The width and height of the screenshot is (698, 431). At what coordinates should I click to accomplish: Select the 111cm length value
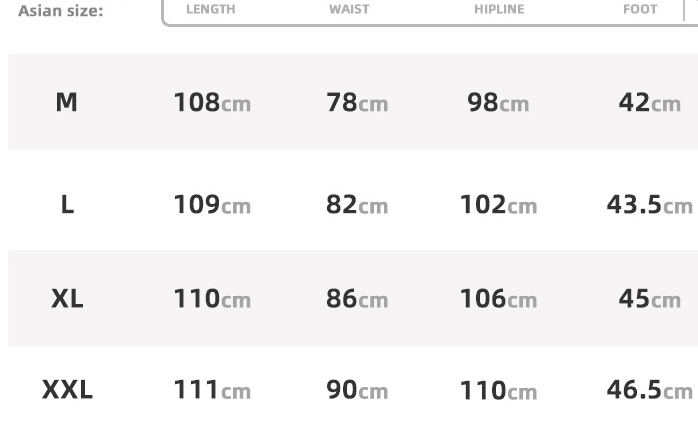(212, 390)
